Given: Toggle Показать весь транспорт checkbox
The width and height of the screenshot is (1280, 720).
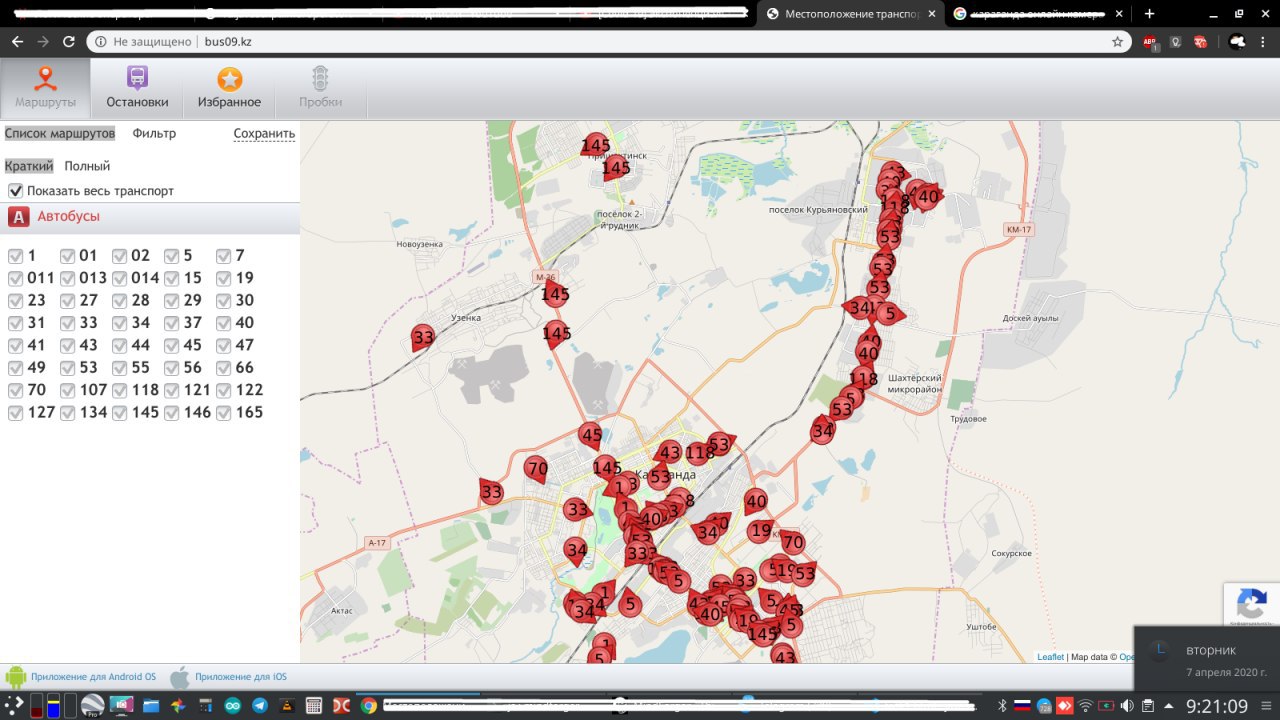Looking at the screenshot, I should tap(15, 190).
